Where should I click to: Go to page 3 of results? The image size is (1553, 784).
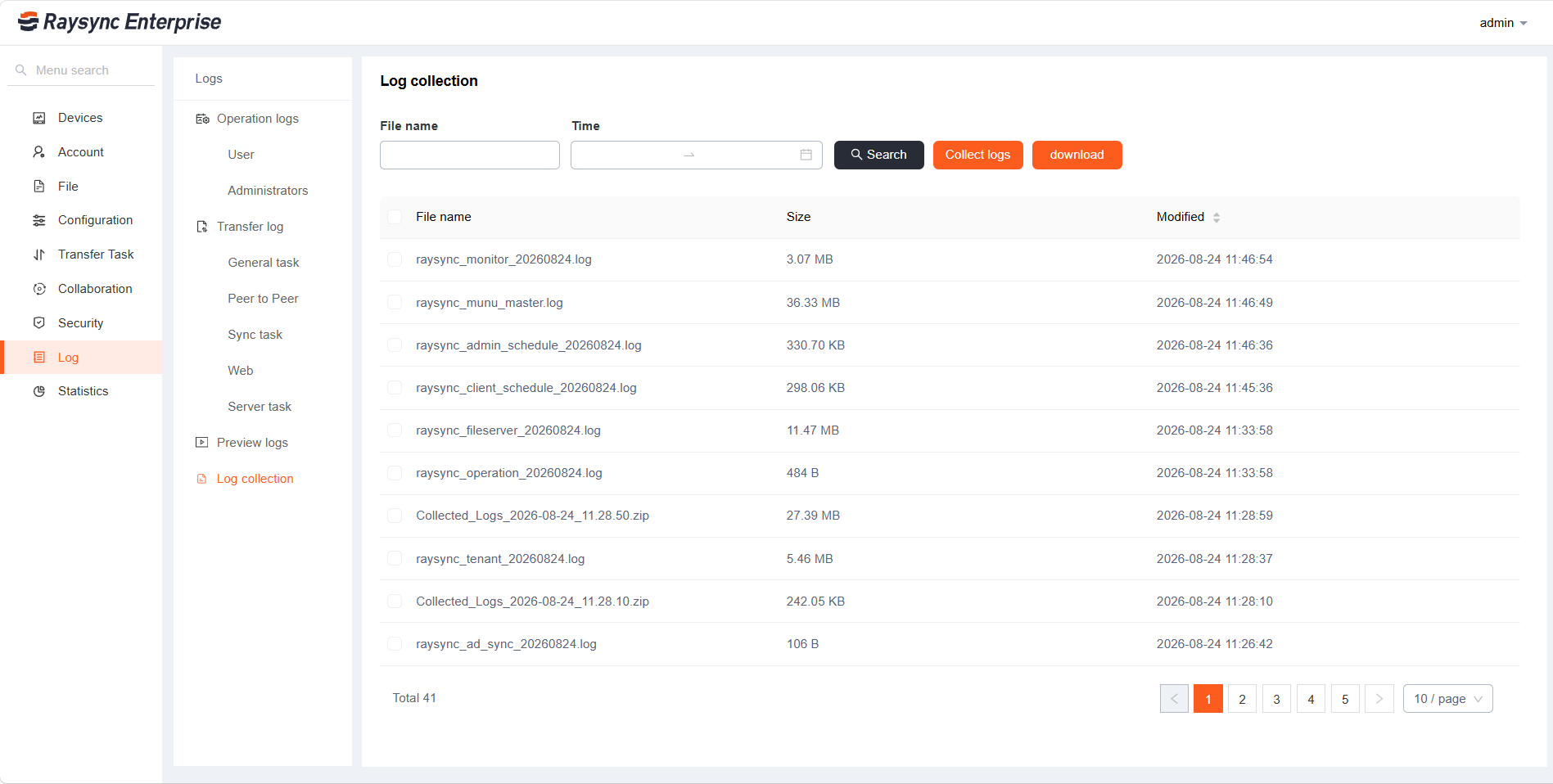1276,699
